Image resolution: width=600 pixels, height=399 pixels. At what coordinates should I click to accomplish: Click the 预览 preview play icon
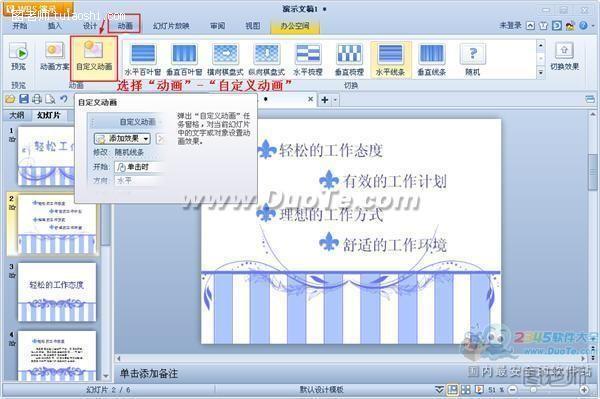click(18, 52)
